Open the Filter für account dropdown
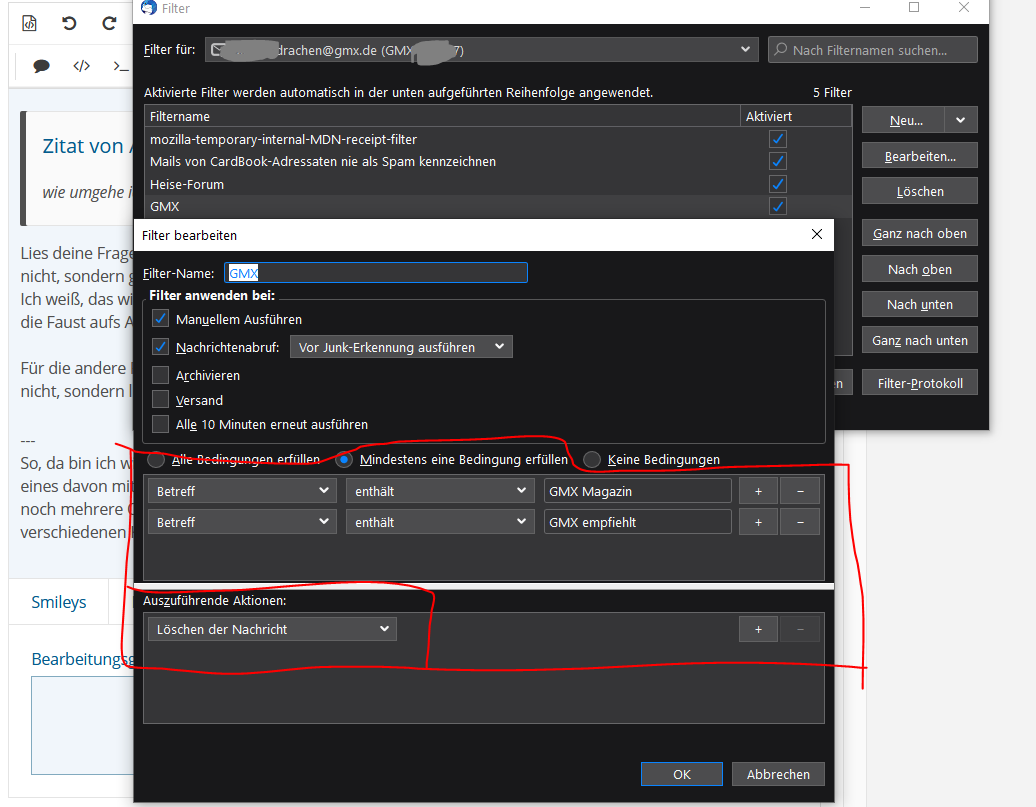 point(481,50)
